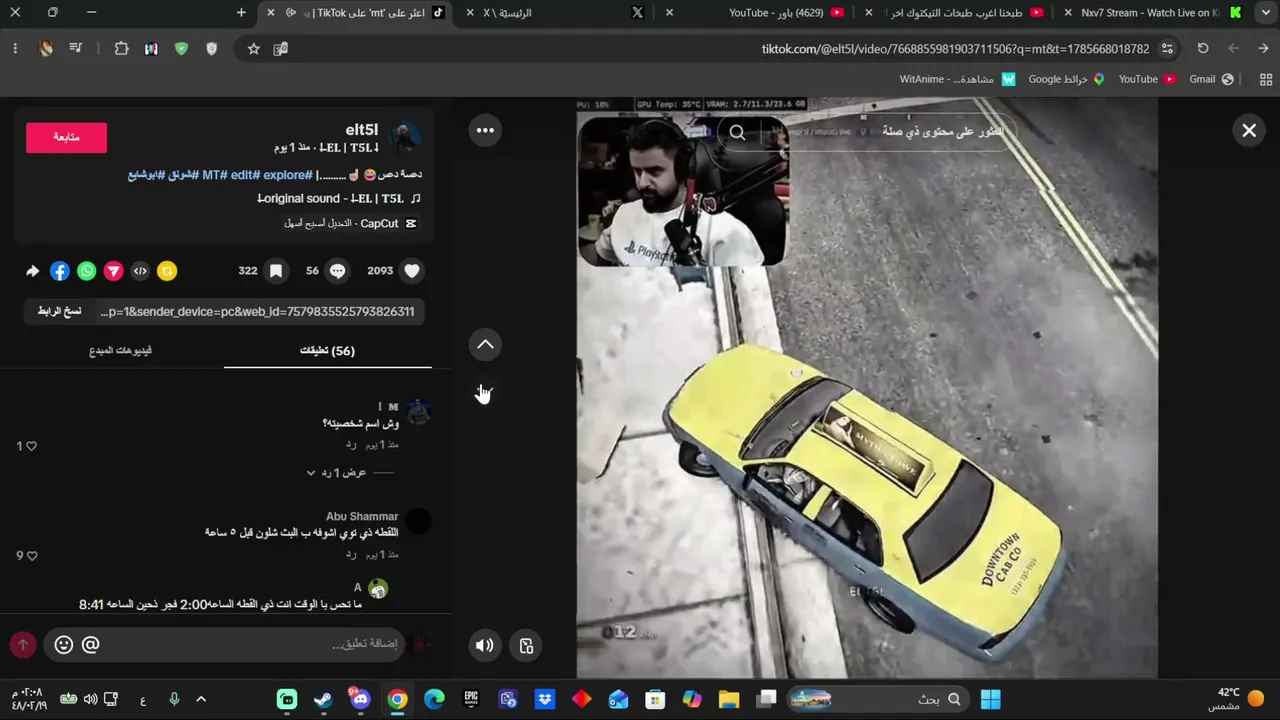
Task: Post the comment with the red arrow button
Action: tap(23, 645)
